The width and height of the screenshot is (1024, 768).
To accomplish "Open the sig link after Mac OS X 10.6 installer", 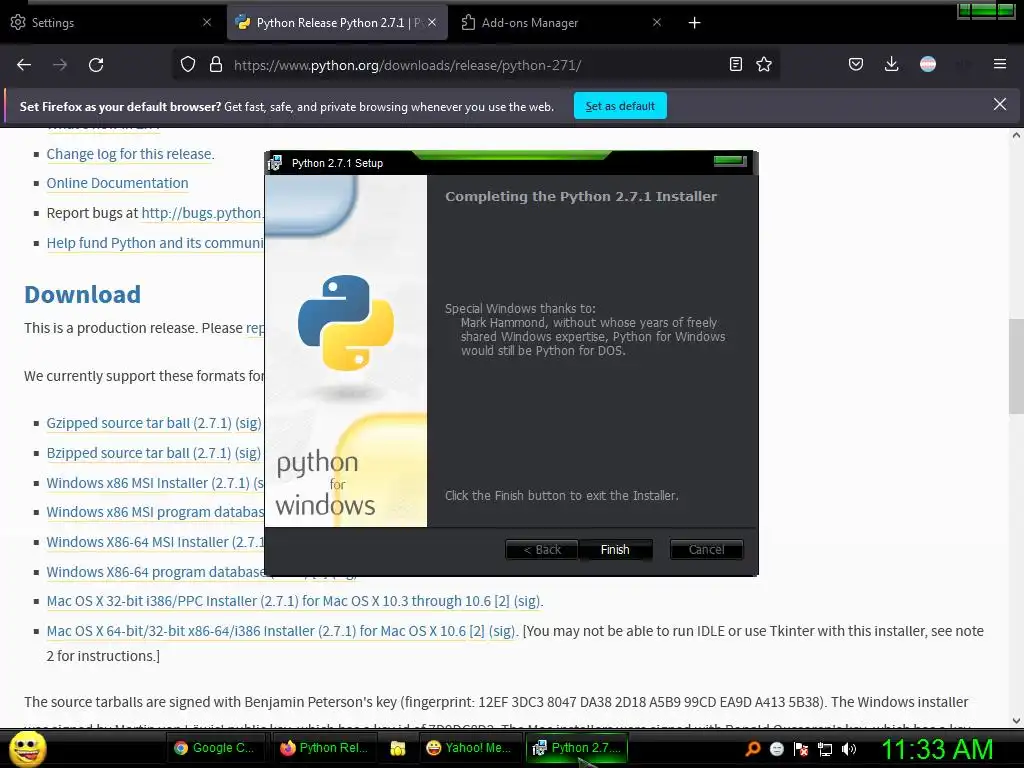I will [x=502, y=632].
